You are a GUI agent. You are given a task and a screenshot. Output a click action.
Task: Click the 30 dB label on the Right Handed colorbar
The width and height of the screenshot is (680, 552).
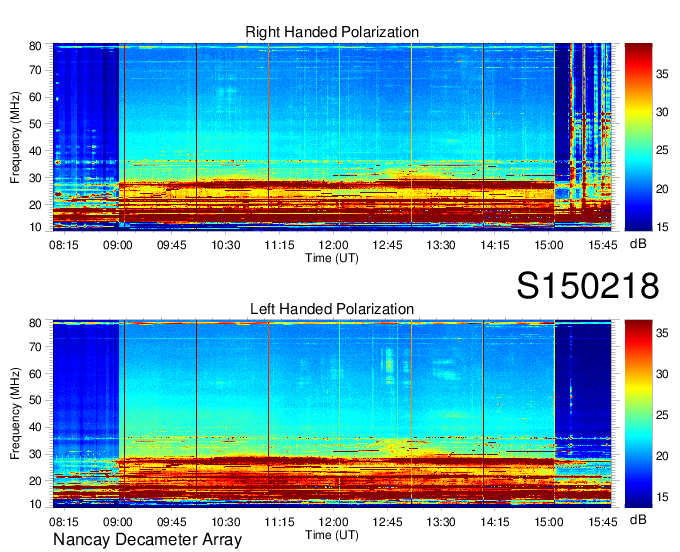point(662,112)
